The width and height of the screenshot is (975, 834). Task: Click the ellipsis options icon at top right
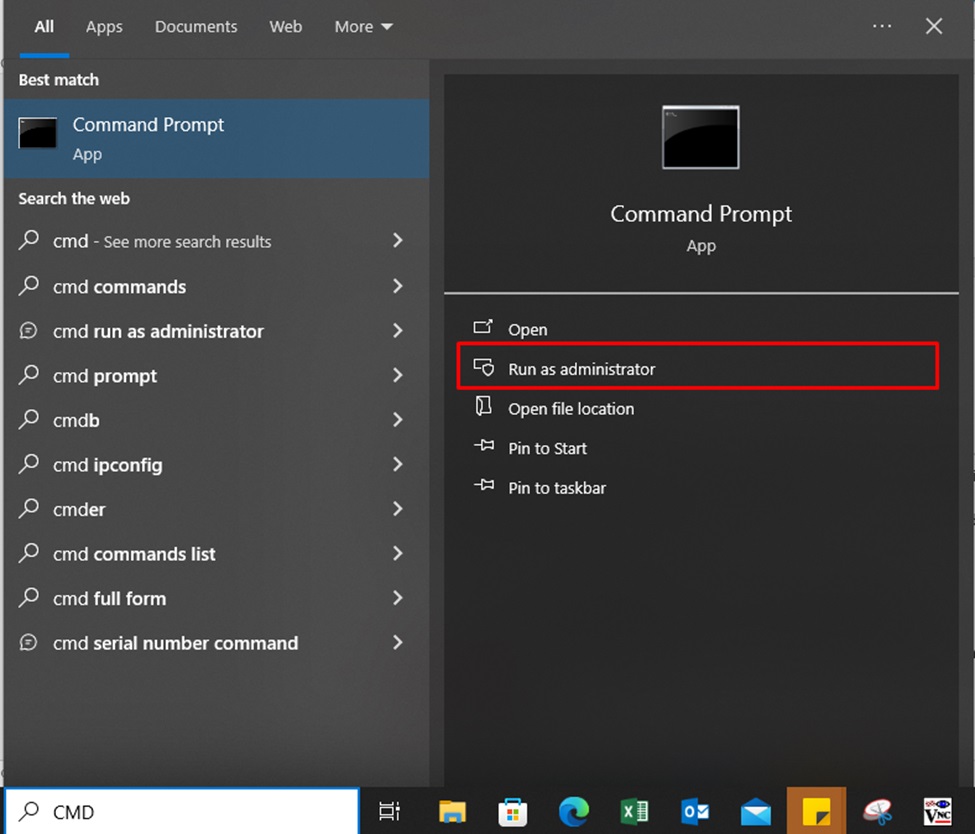click(x=881, y=26)
